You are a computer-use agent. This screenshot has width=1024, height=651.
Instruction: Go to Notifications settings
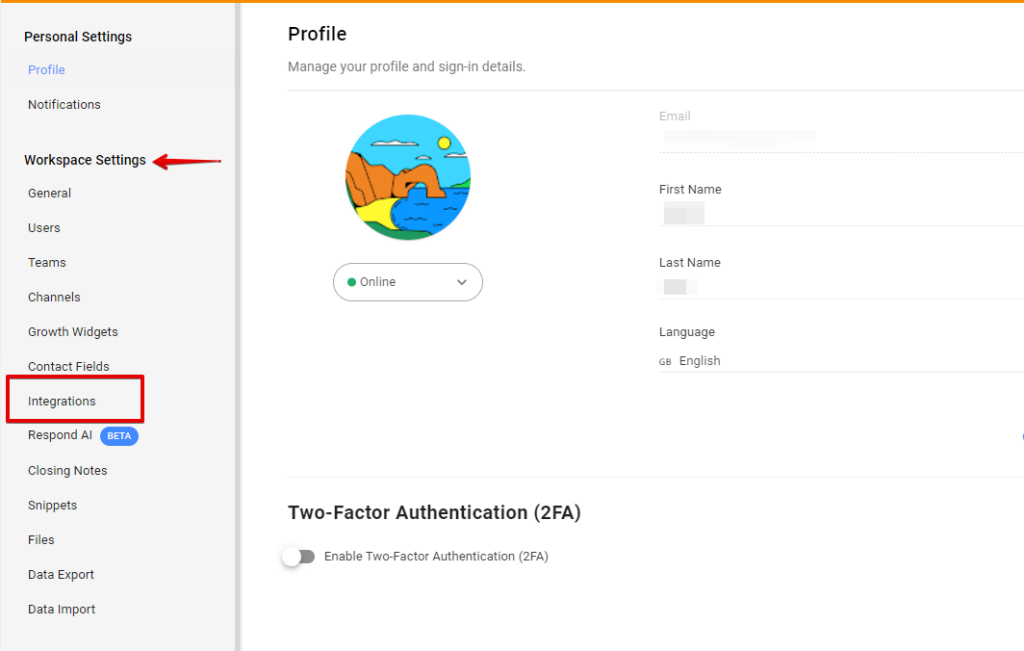tap(64, 105)
